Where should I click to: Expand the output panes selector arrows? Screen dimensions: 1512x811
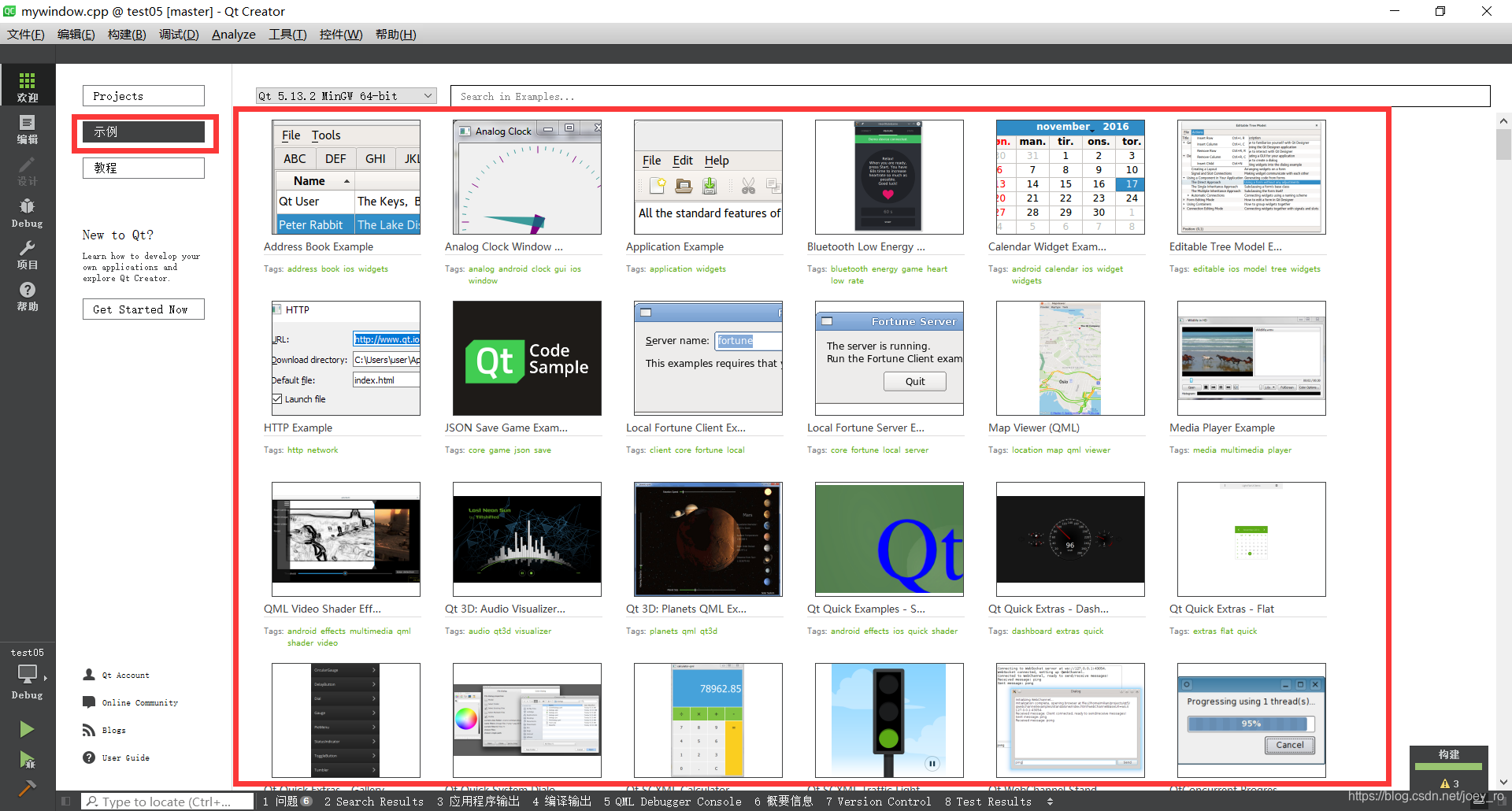[x=1050, y=802]
